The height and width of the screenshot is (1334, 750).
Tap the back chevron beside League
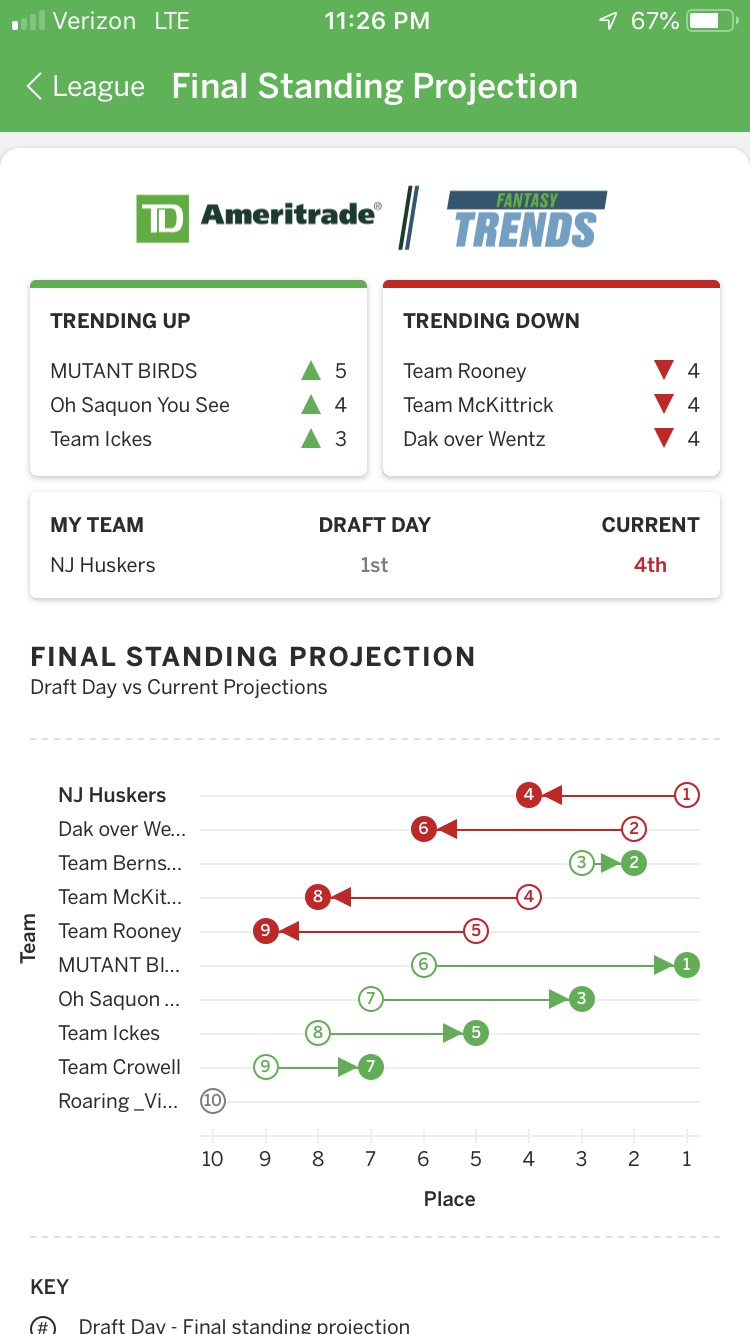[34, 86]
